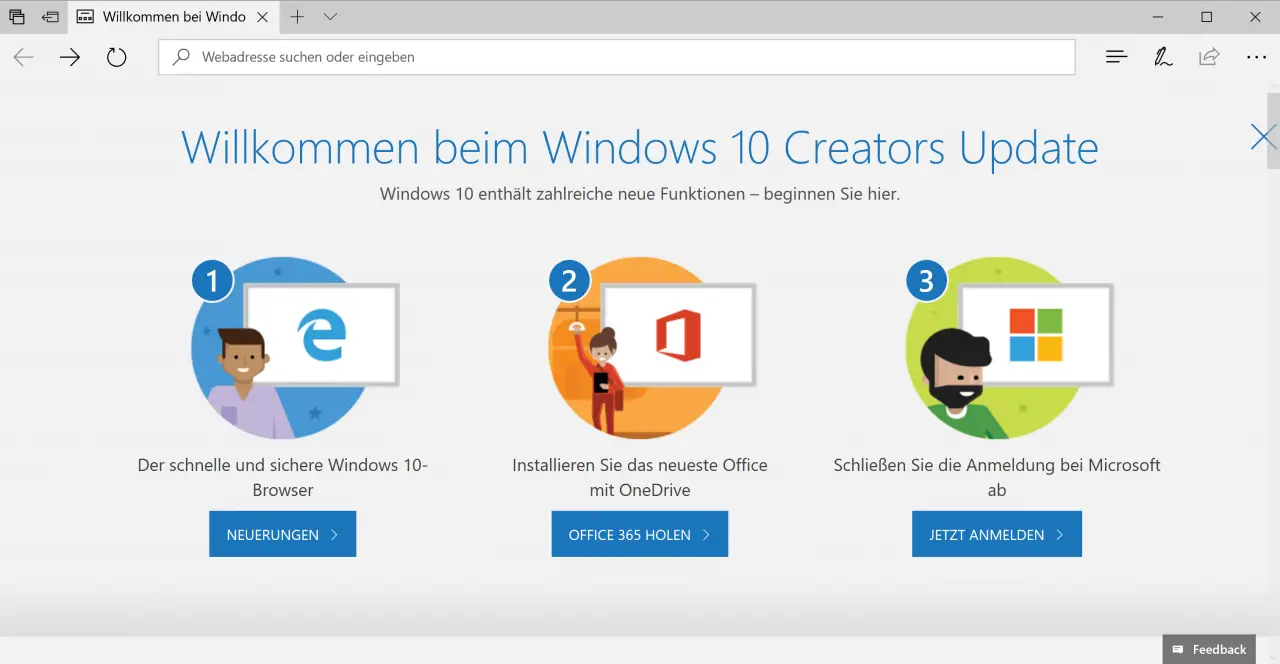The width and height of the screenshot is (1280, 664).
Task: Click 'Der schnelle und sichere Windows 10-Browser' text
Action: coord(282,477)
